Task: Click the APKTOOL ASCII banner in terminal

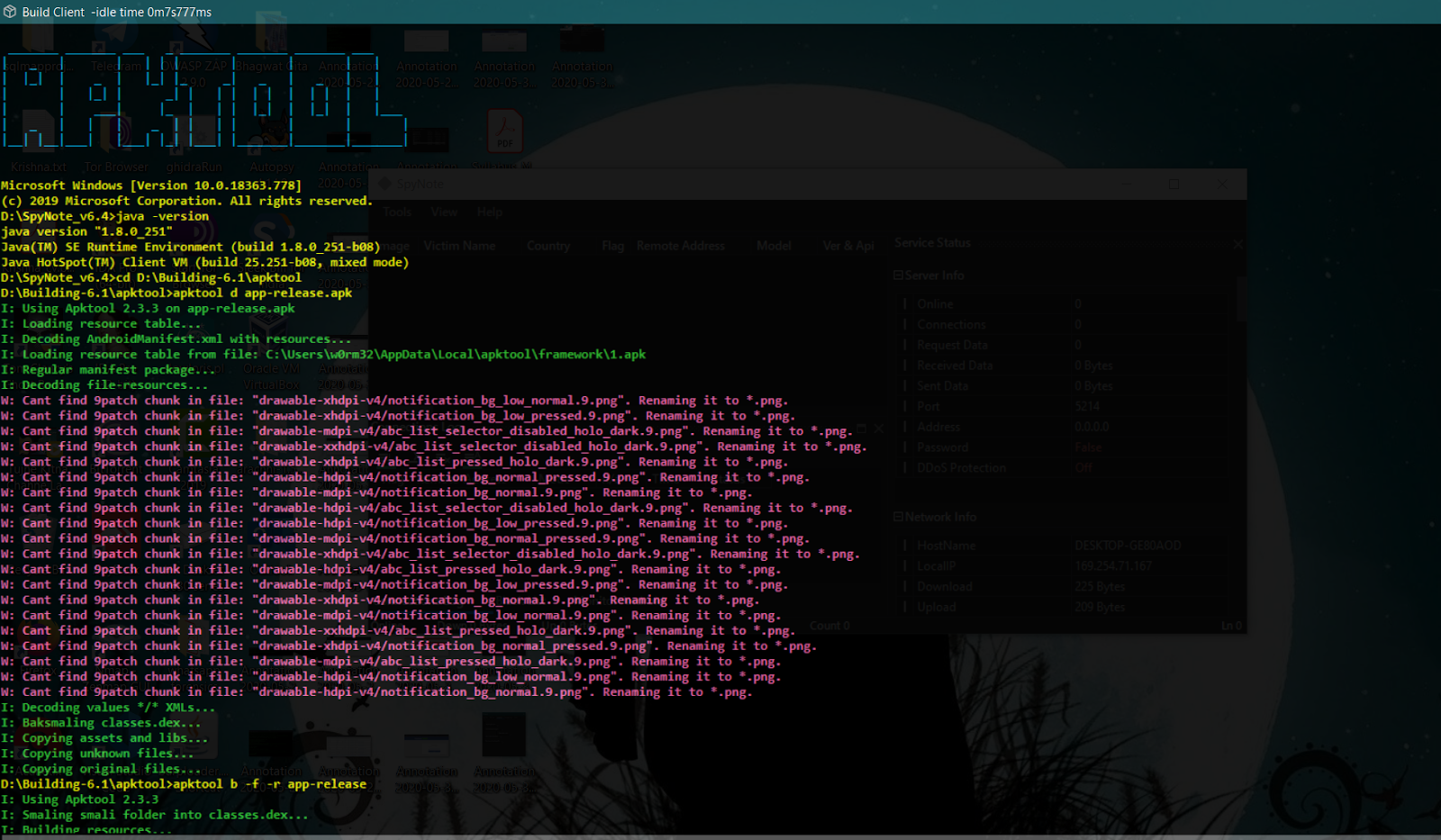Action: pyautogui.click(x=204, y=101)
